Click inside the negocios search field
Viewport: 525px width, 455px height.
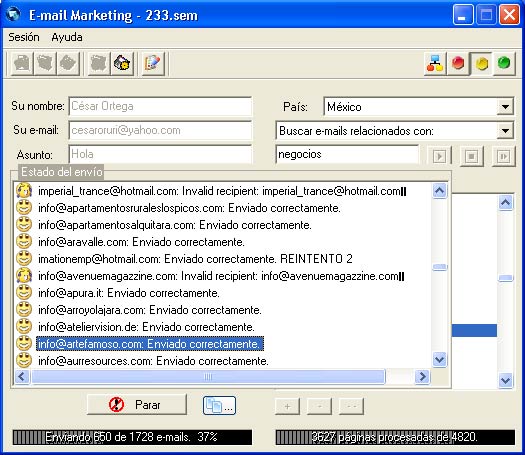point(347,154)
